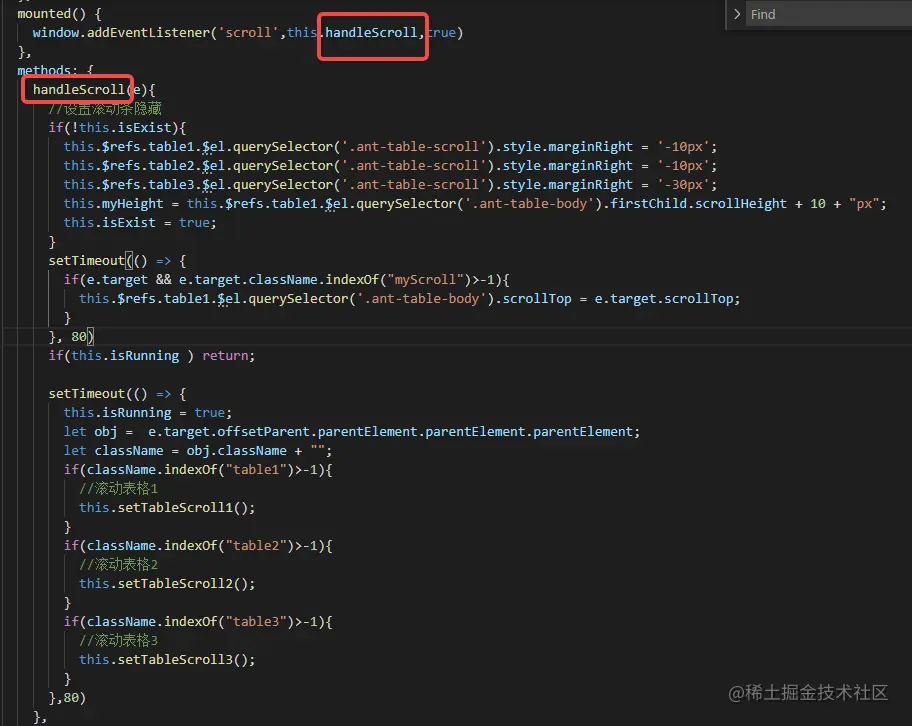Viewport: 912px width, 726px height.
Task: Click the 'if(this.isRunning ) return;' line
Action: (x=151, y=355)
